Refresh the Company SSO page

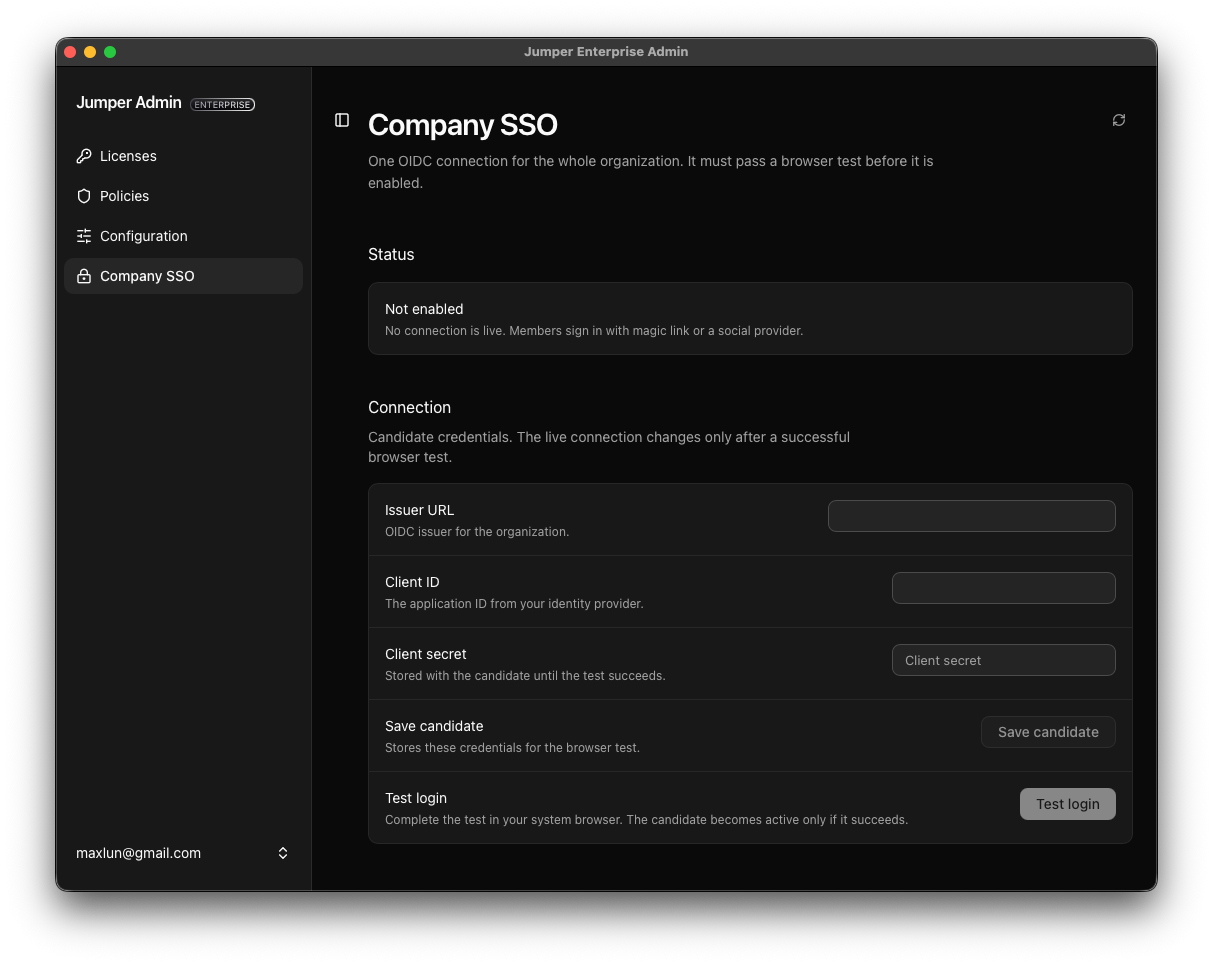(1119, 120)
